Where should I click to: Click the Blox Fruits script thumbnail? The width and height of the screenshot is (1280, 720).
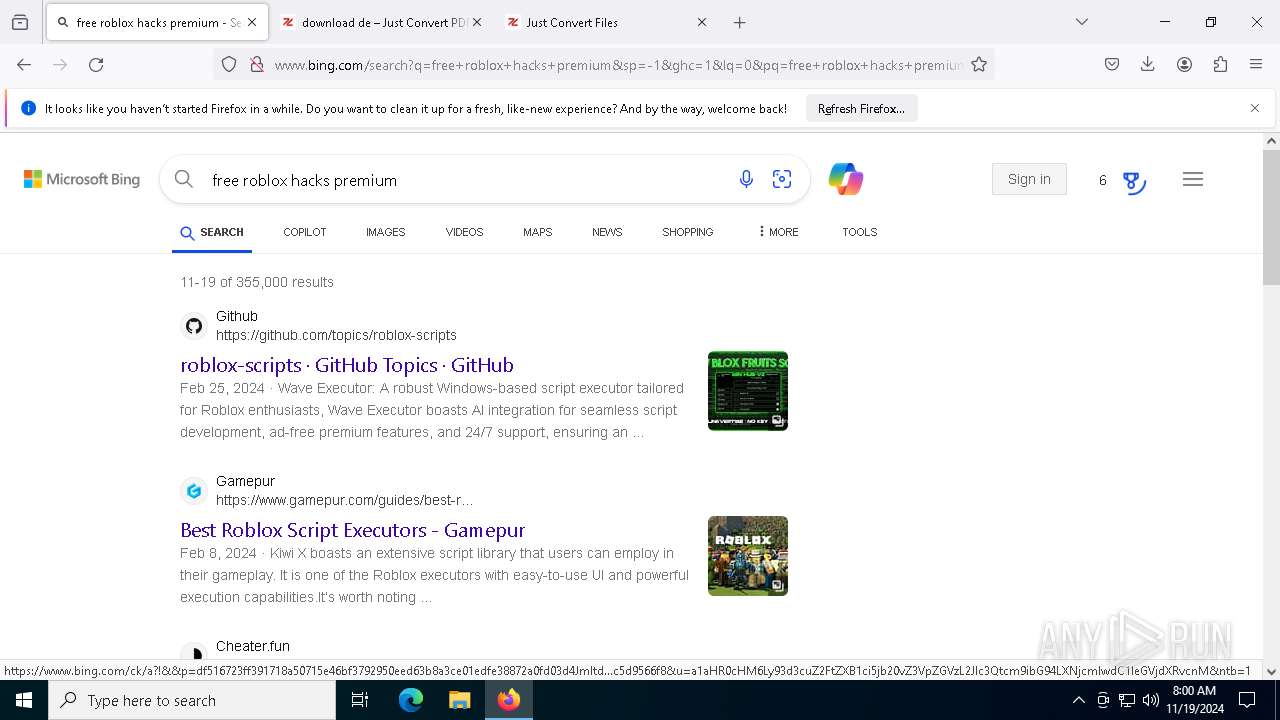click(748, 391)
